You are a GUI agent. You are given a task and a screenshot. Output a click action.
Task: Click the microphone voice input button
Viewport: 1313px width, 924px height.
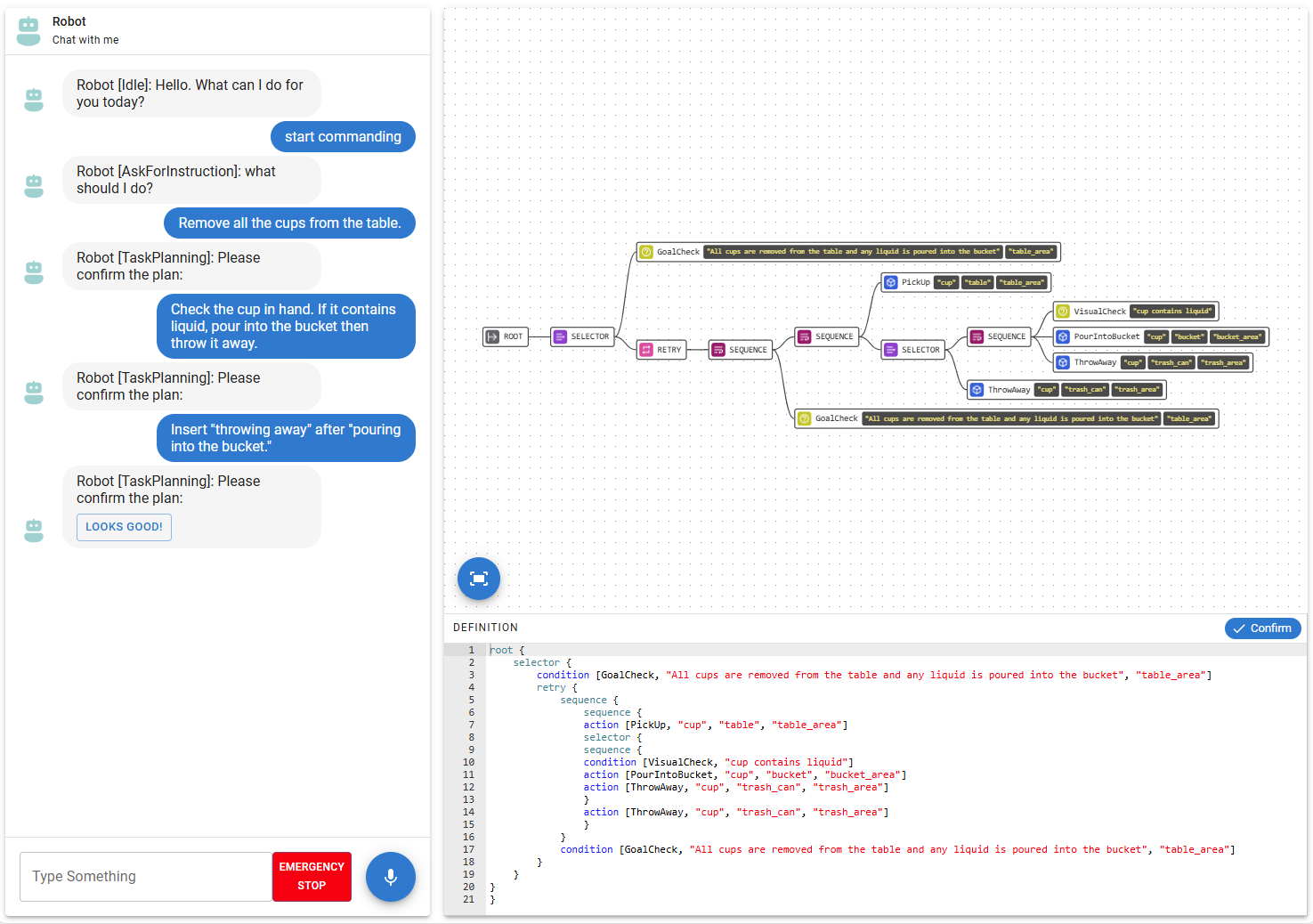pyautogui.click(x=390, y=877)
